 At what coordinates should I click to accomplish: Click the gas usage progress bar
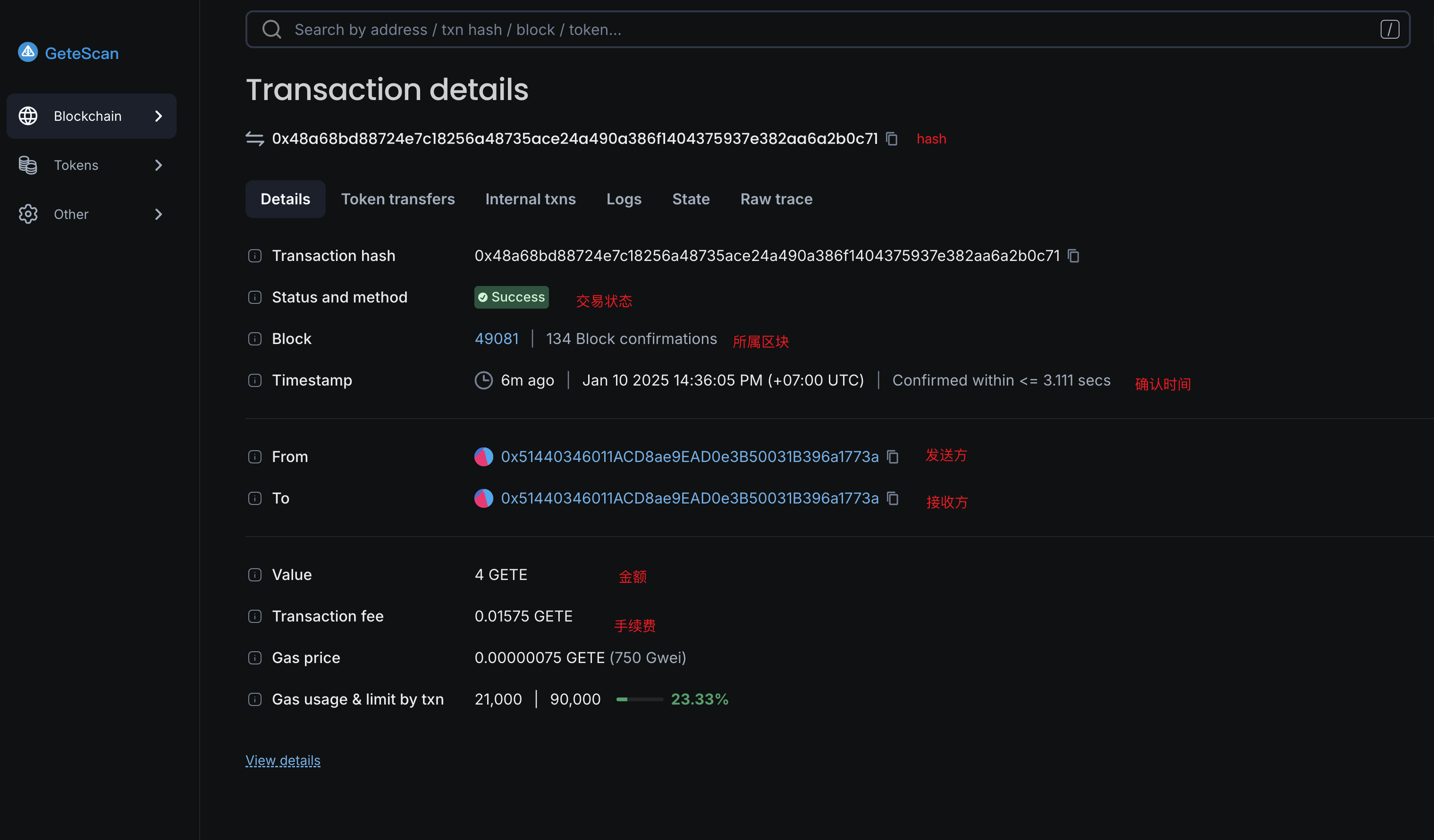pos(639,699)
